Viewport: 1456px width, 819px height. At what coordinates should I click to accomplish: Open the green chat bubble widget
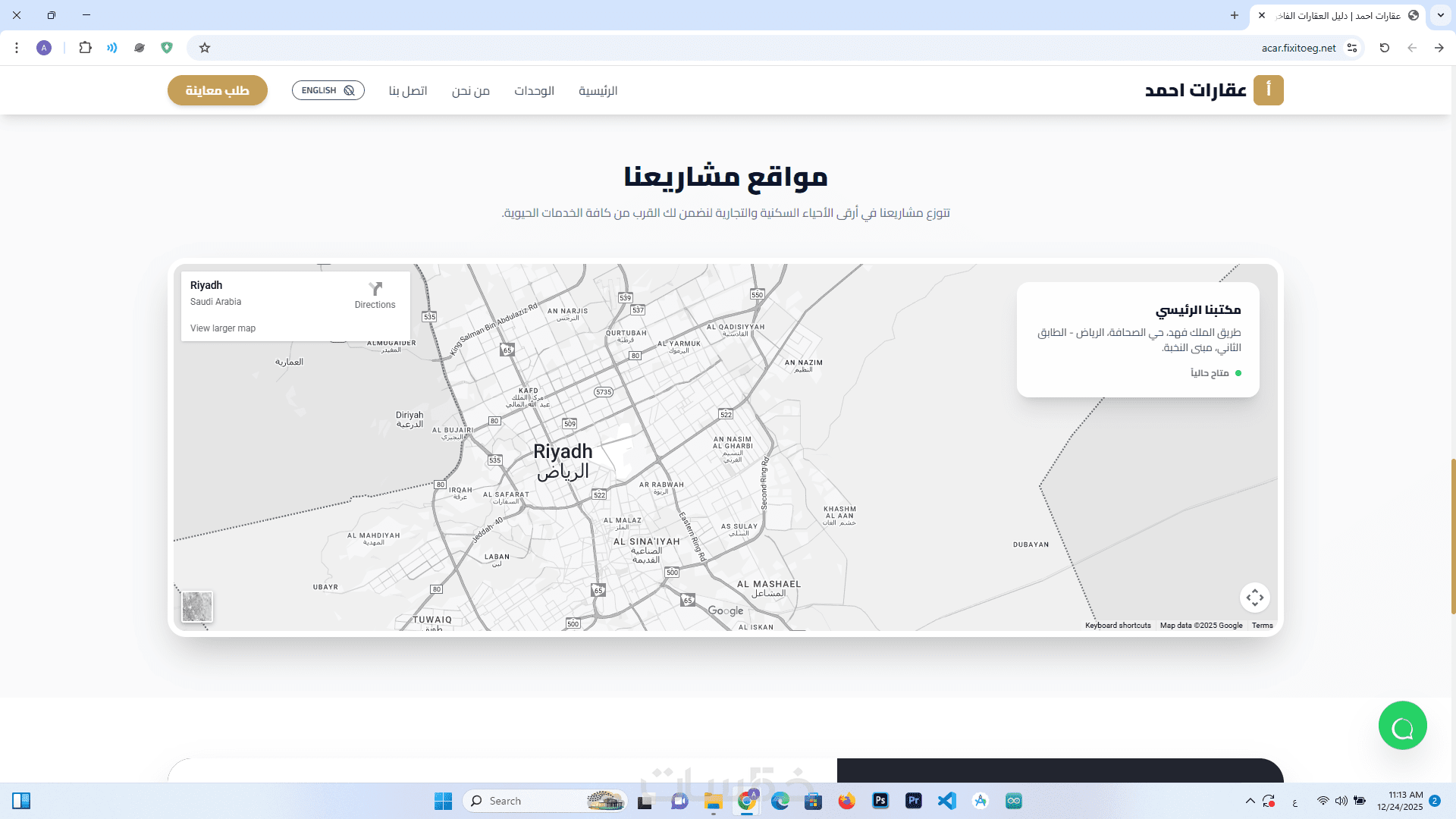pos(1402,726)
